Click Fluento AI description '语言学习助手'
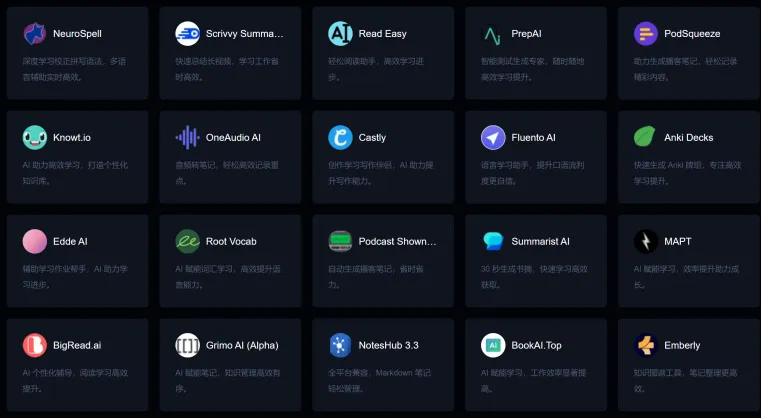The width and height of the screenshot is (761, 418). [507, 166]
